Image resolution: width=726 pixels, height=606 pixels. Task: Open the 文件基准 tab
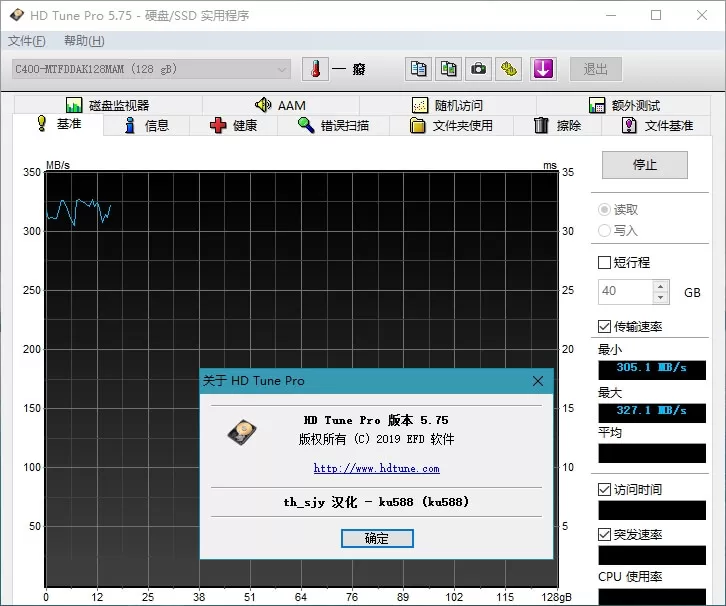click(657, 125)
